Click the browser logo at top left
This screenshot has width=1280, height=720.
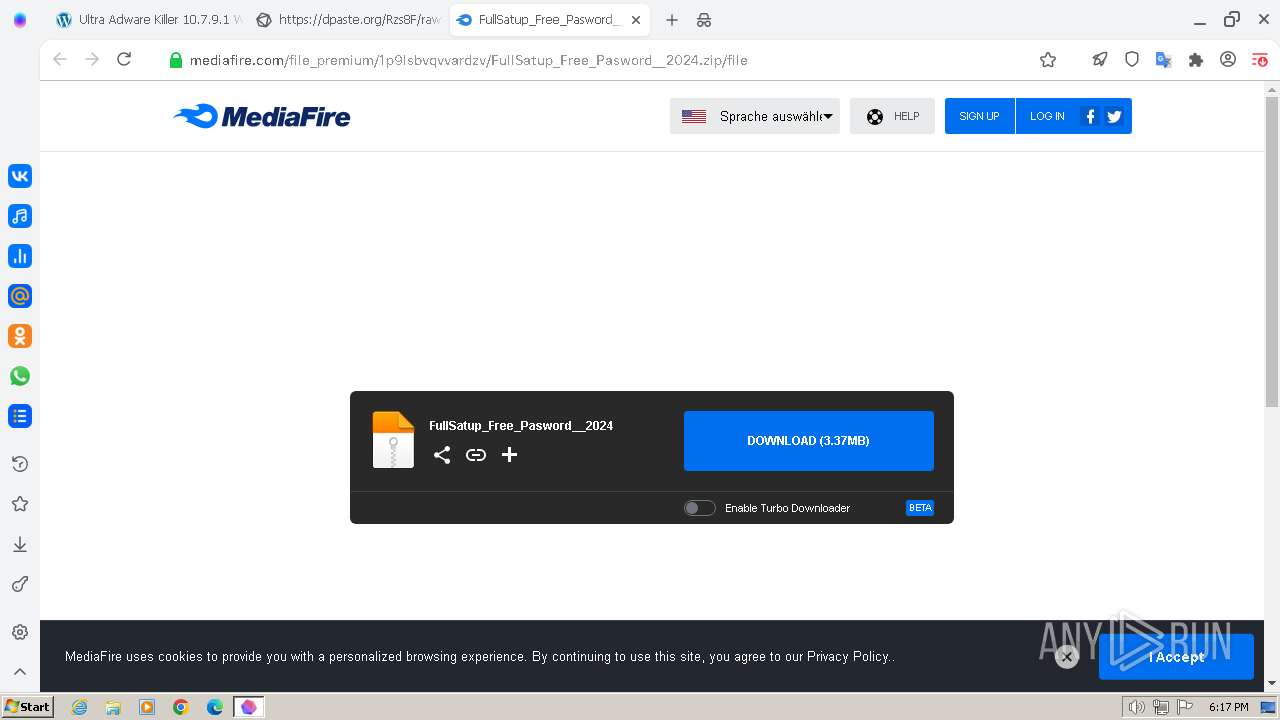pos(20,20)
